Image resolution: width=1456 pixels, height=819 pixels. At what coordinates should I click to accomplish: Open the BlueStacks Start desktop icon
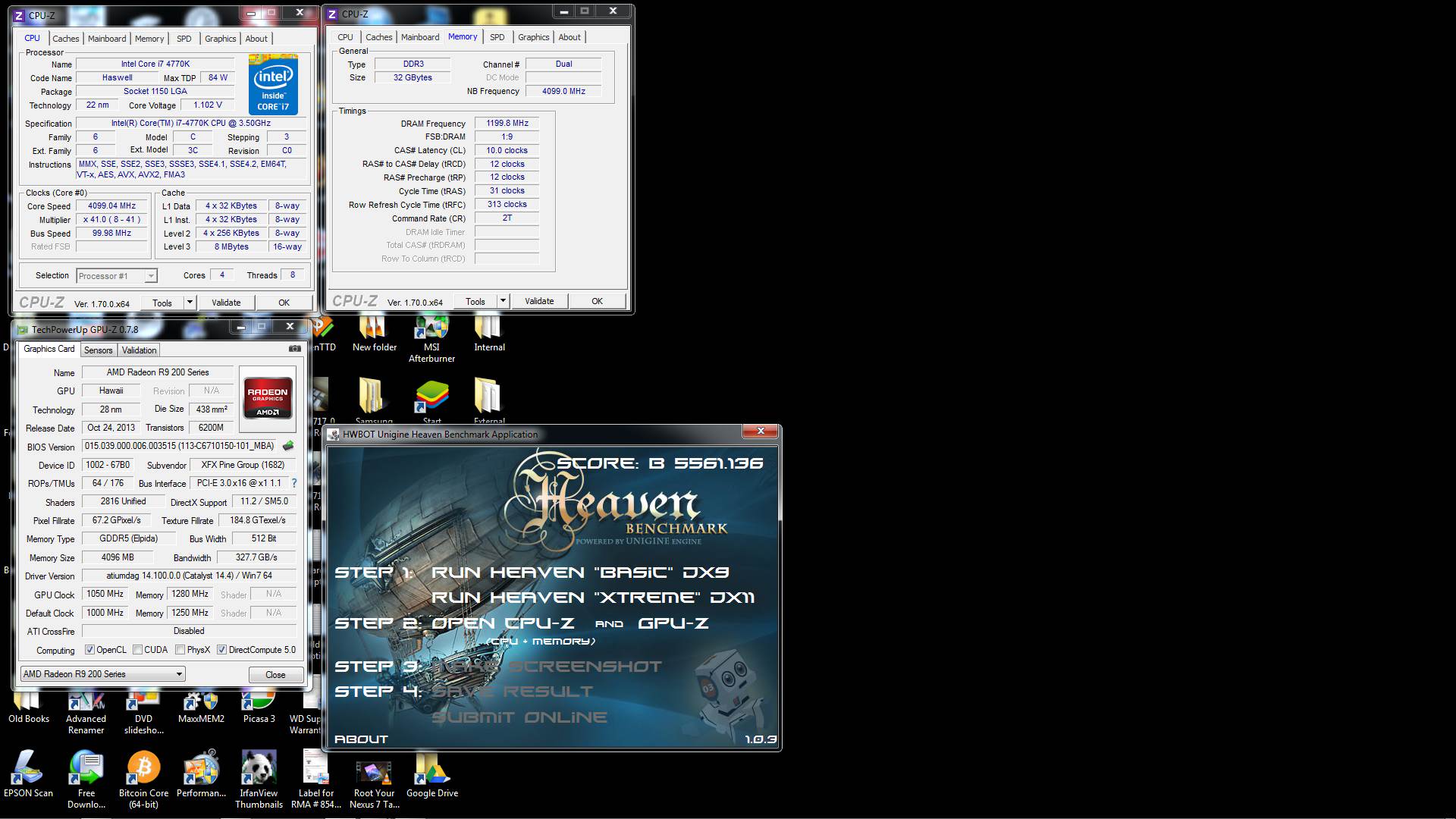431,401
